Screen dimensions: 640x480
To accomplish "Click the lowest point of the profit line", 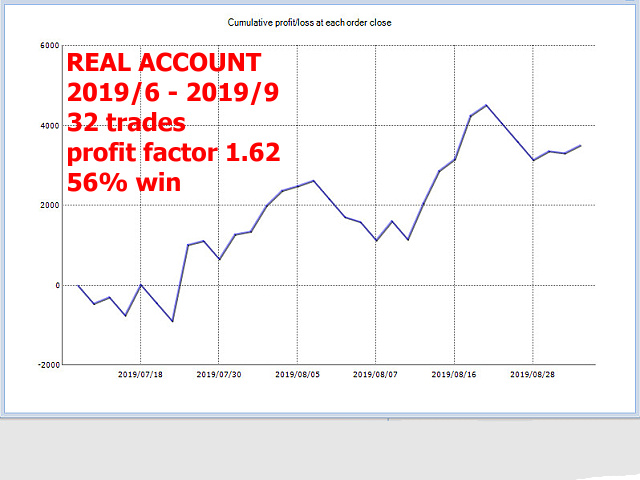I will [173, 321].
